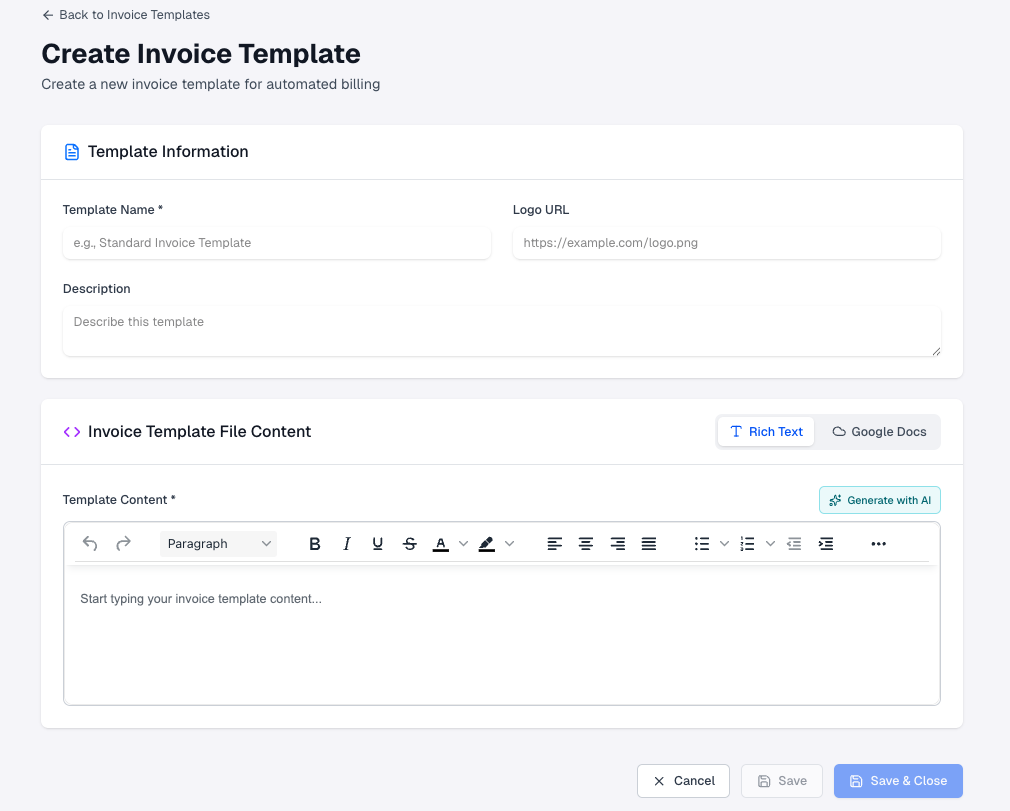The image size is (1010, 811).
Task: Expand bullet list style options
Action: pos(724,544)
